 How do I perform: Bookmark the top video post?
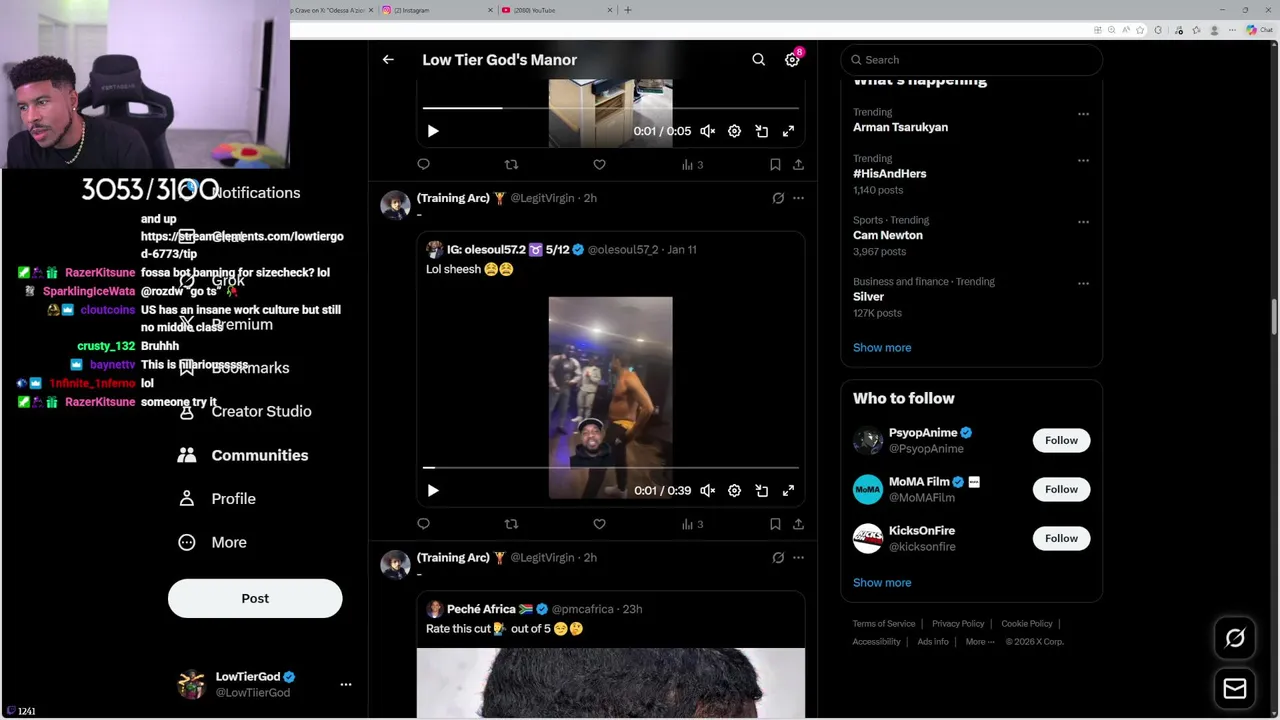(x=775, y=164)
